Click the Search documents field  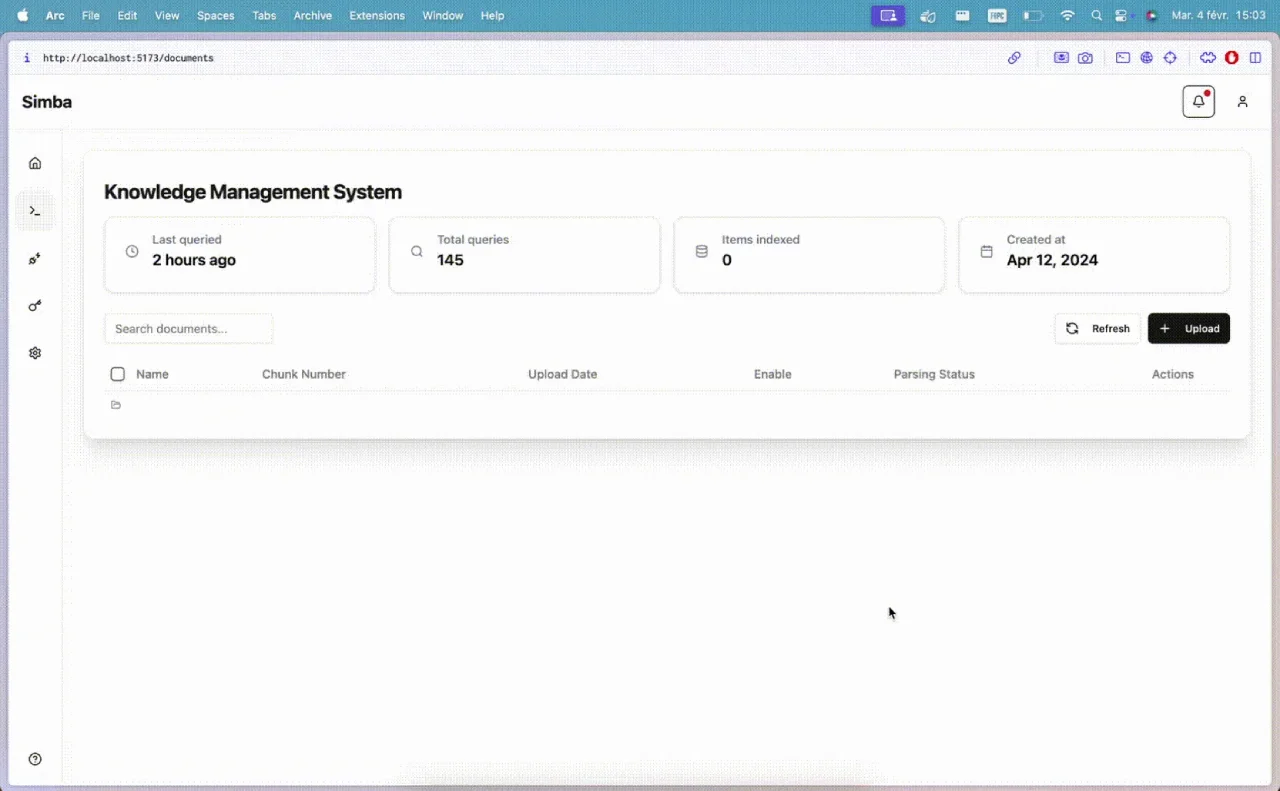188,328
